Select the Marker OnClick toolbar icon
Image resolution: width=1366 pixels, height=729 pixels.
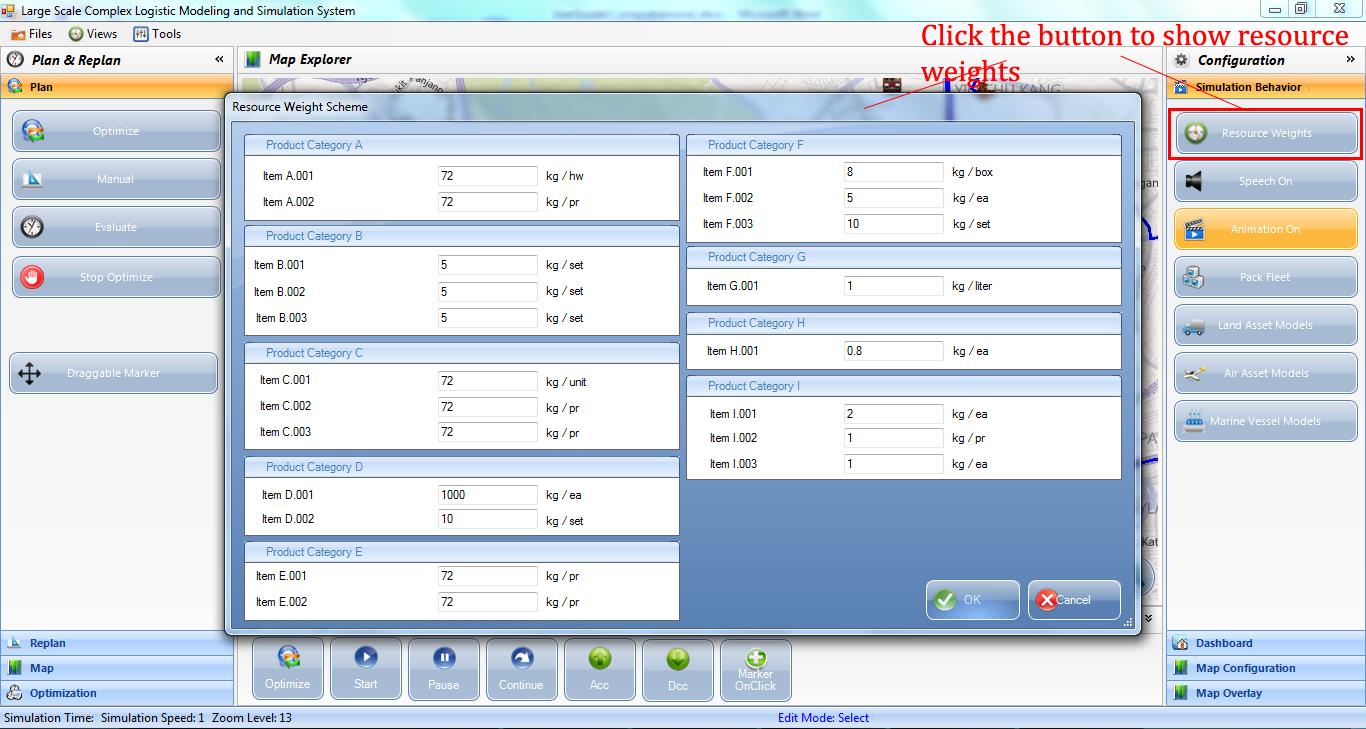tap(755, 668)
